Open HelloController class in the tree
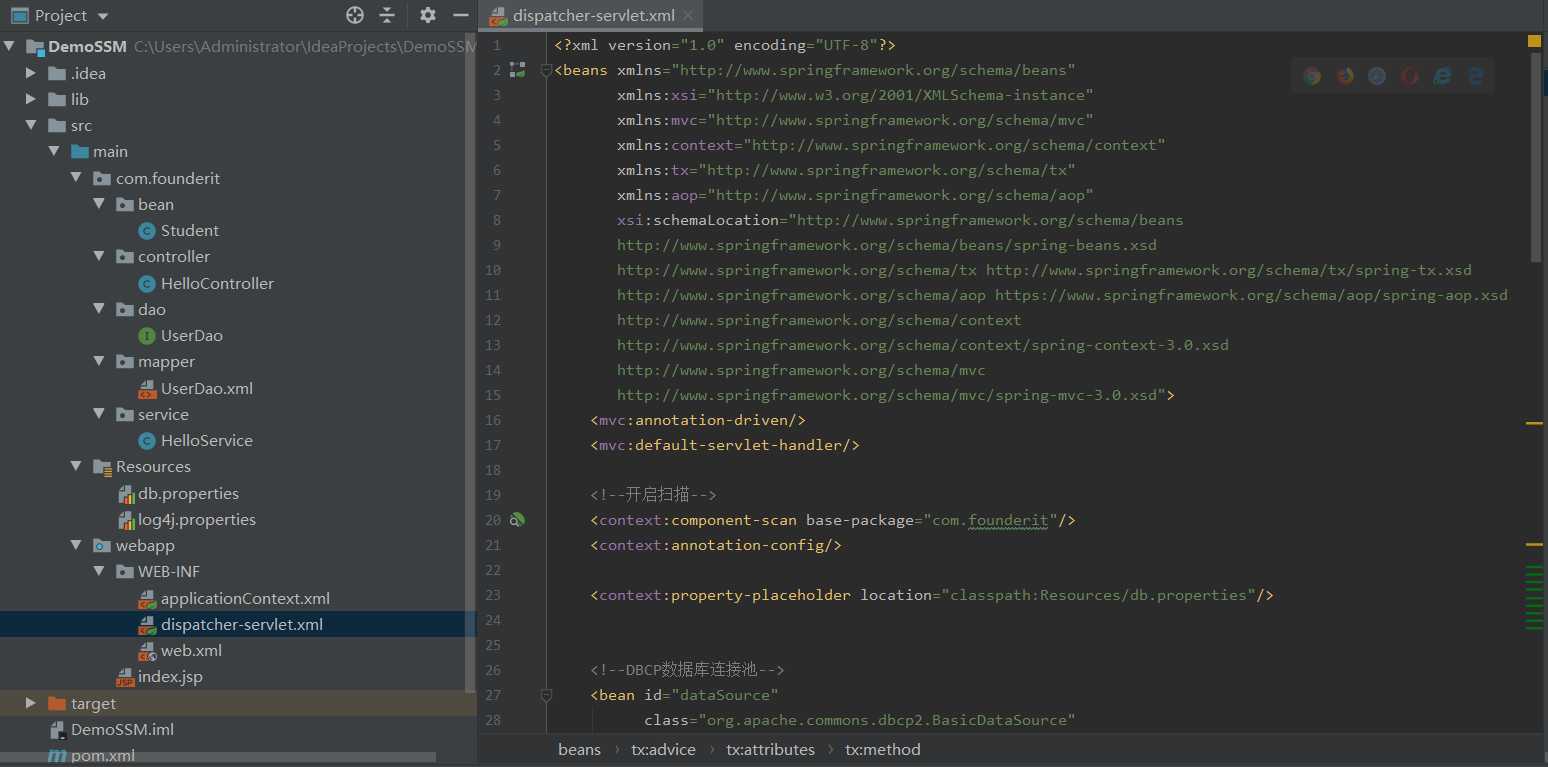This screenshot has width=1548, height=767. (x=217, y=283)
